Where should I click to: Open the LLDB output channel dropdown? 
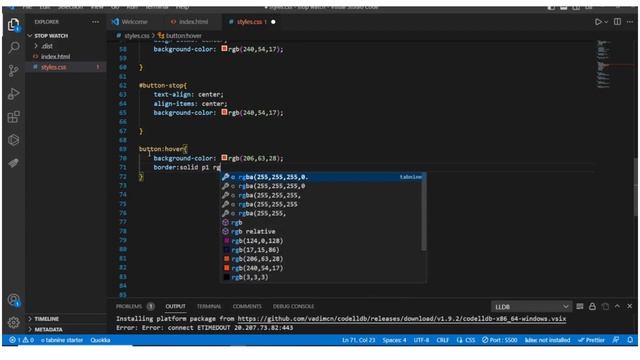(x=531, y=307)
